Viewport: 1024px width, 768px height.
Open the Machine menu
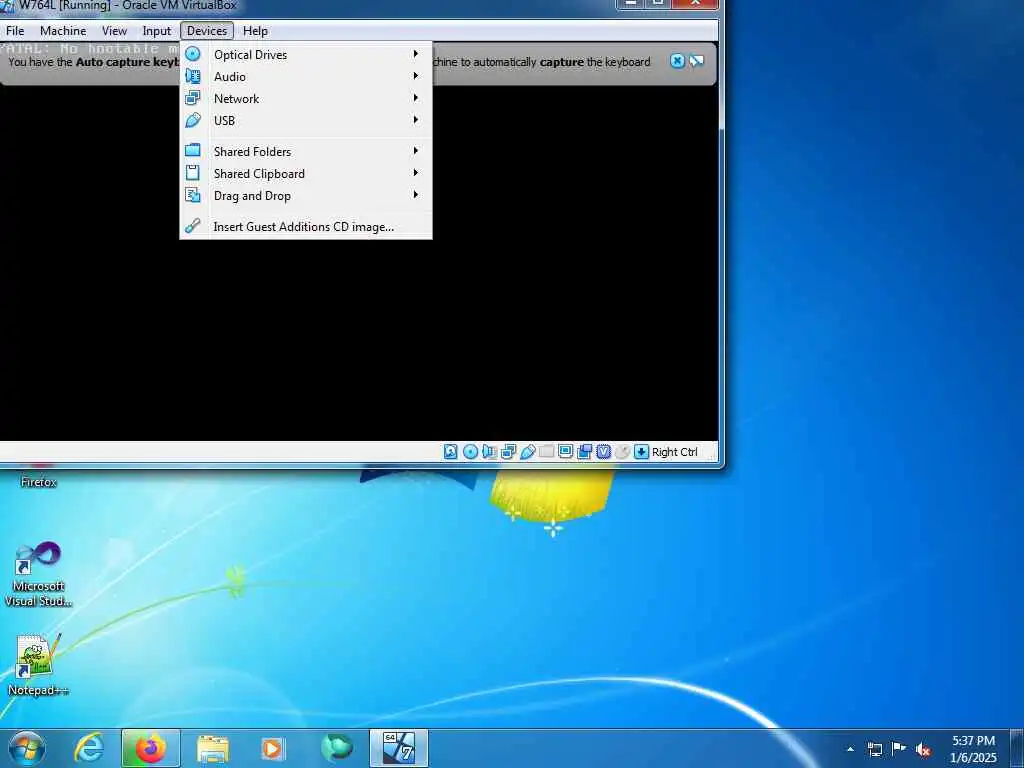tap(63, 31)
